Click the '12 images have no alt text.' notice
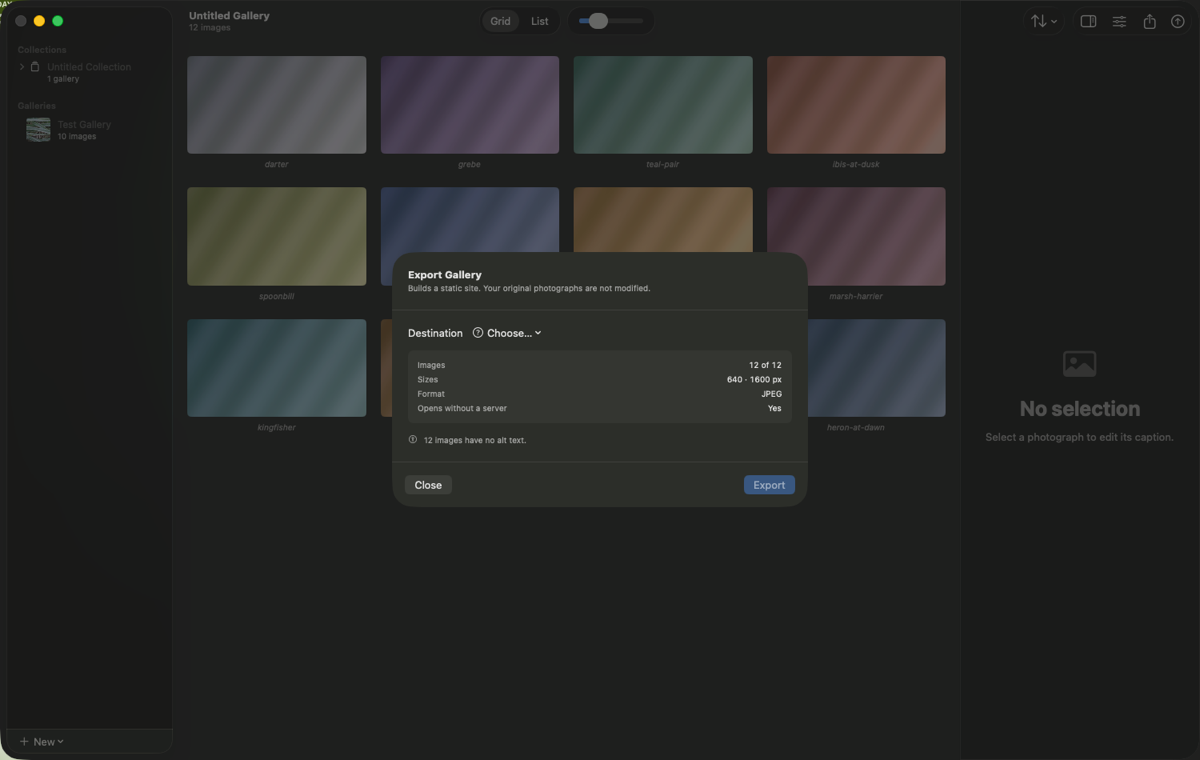The width and height of the screenshot is (1200, 760). pos(474,440)
